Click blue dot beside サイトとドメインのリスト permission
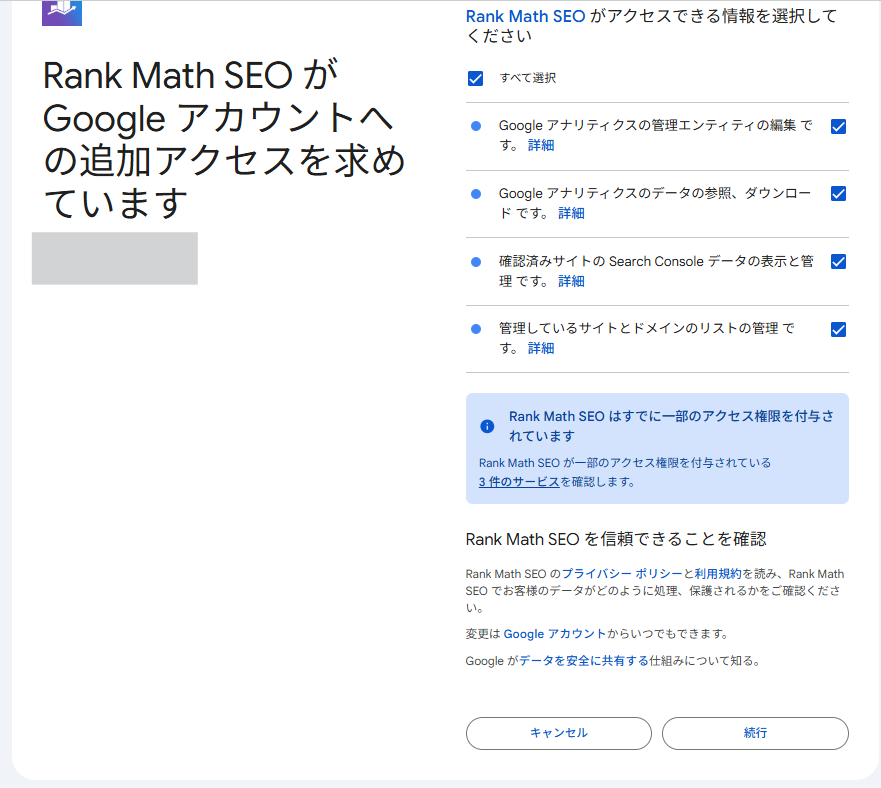Image resolution: width=881 pixels, height=788 pixels. (476, 329)
